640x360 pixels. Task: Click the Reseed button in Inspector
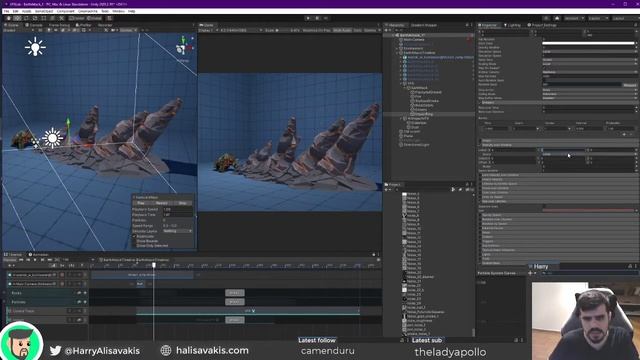[x=629, y=85]
